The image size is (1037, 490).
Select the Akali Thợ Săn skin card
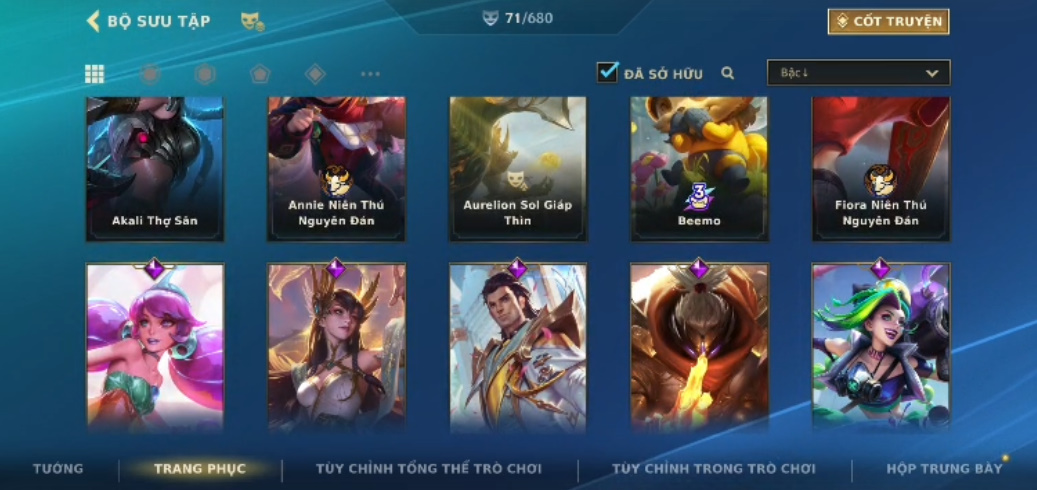(155, 169)
